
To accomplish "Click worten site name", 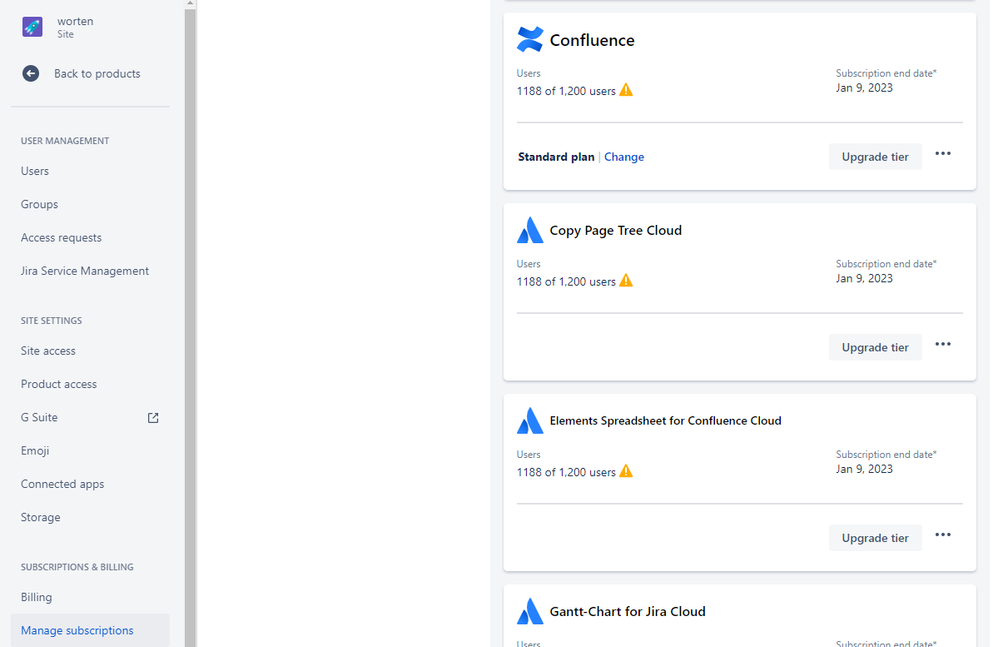I will click(x=75, y=21).
